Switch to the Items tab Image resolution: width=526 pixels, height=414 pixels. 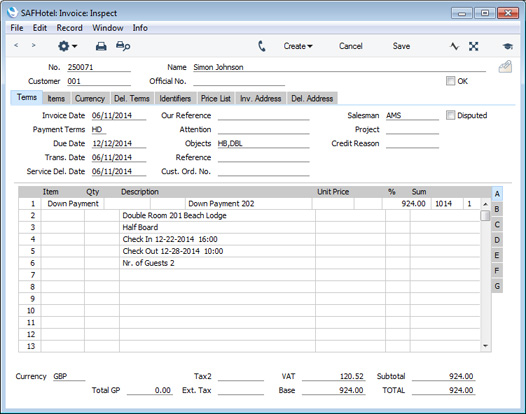click(x=56, y=99)
